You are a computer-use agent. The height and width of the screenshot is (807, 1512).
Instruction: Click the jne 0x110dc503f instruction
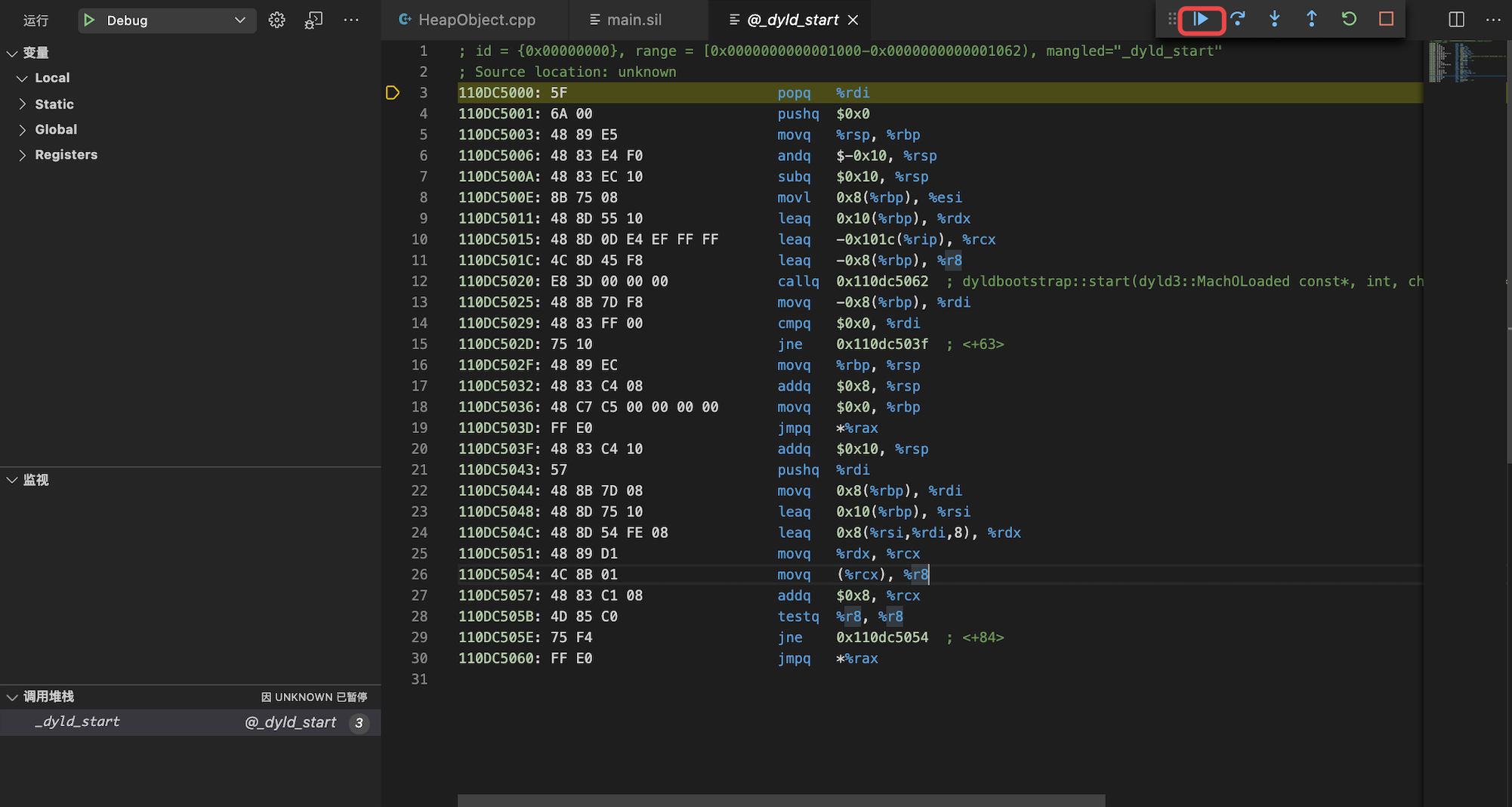(x=853, y=344)
